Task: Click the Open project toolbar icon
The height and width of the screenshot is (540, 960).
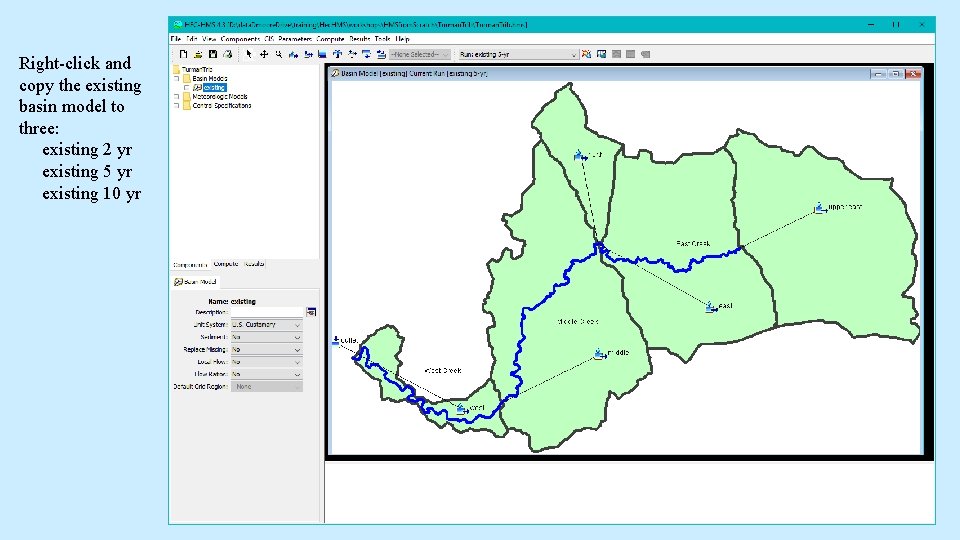Action: (x=198, y=54)
